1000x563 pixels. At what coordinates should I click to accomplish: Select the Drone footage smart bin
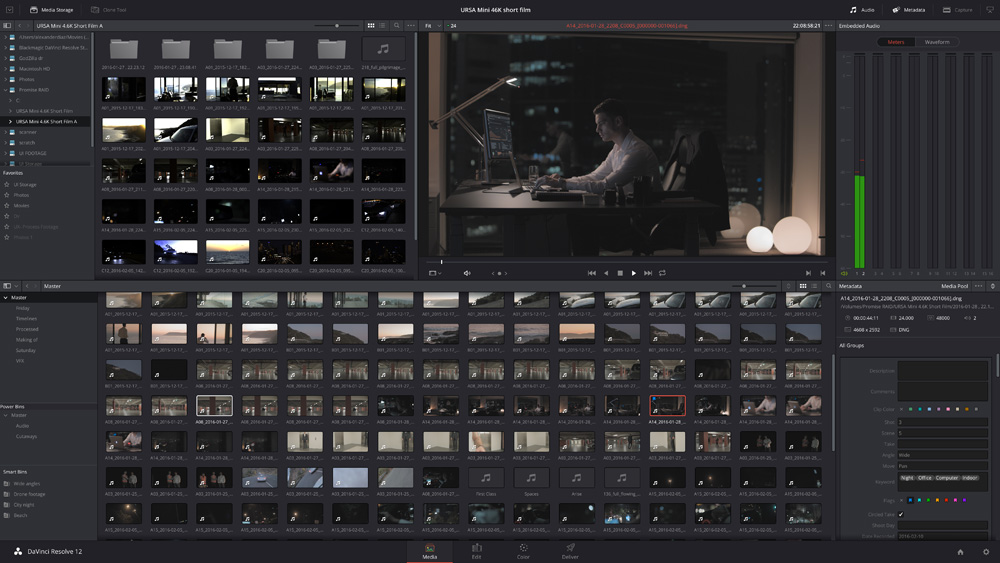point(30,494)
